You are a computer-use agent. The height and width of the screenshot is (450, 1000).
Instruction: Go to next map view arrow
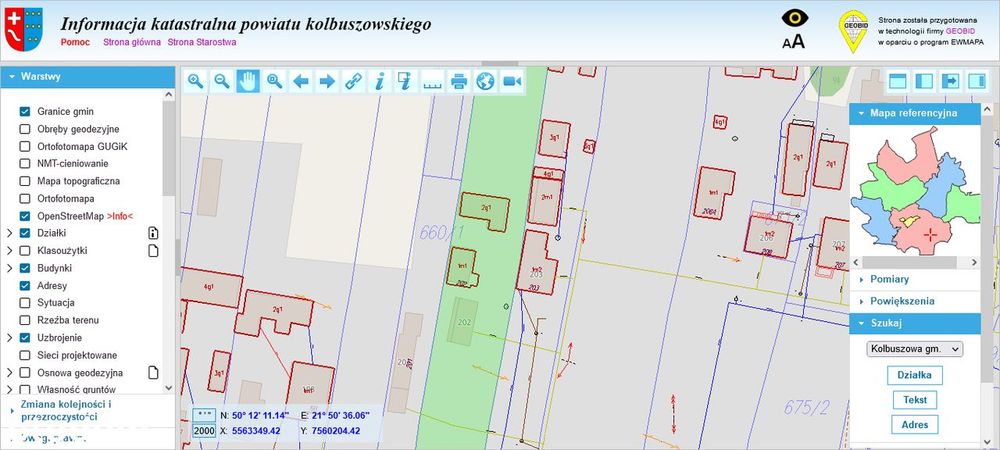[x=327, y=81]
